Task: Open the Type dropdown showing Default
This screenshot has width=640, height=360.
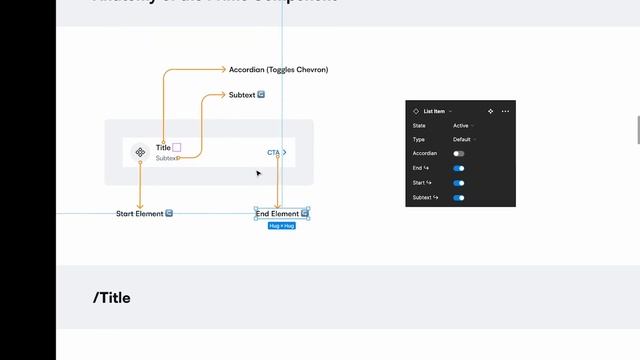Action: (464, 139)
